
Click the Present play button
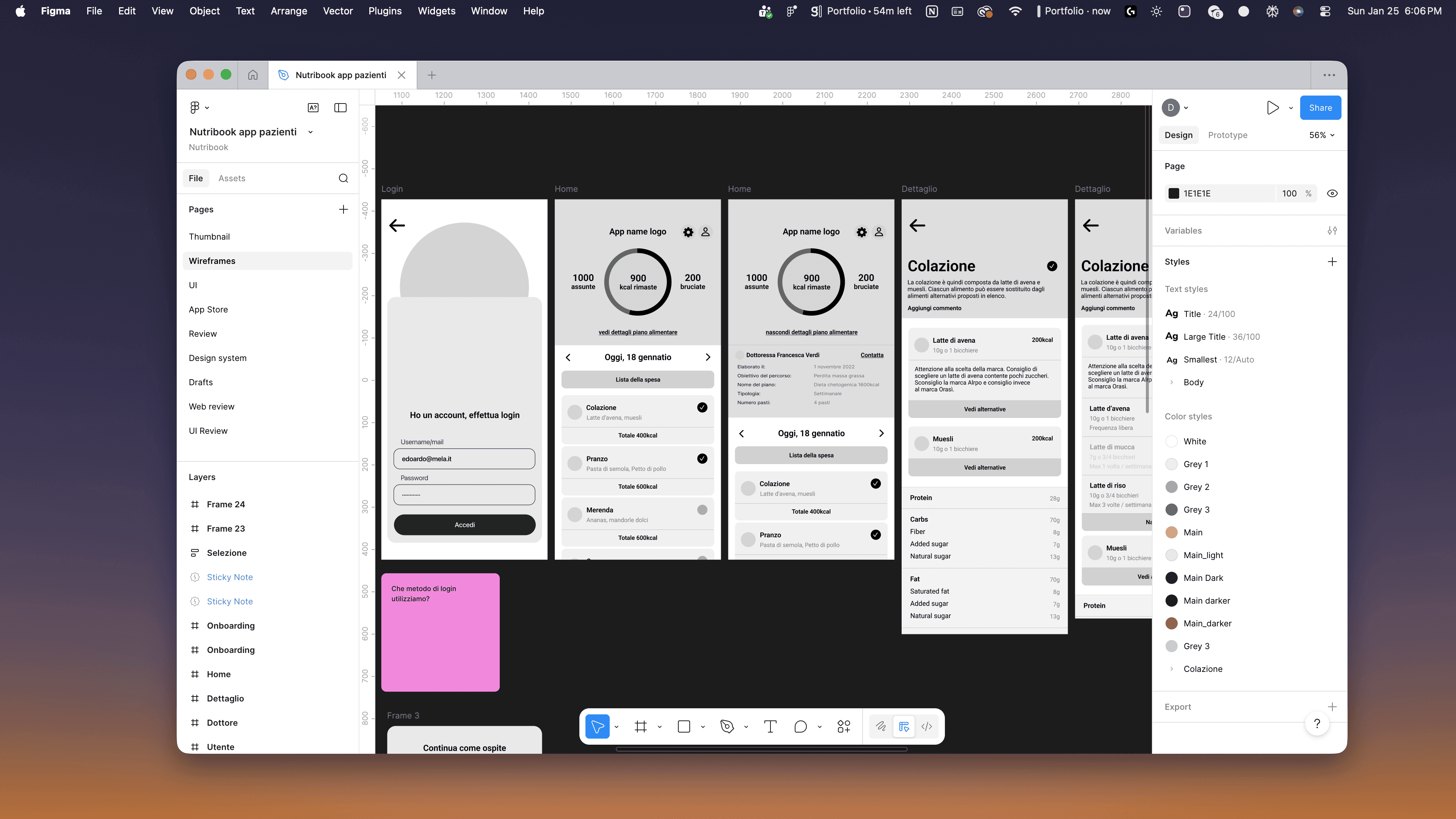(1272, 108)
